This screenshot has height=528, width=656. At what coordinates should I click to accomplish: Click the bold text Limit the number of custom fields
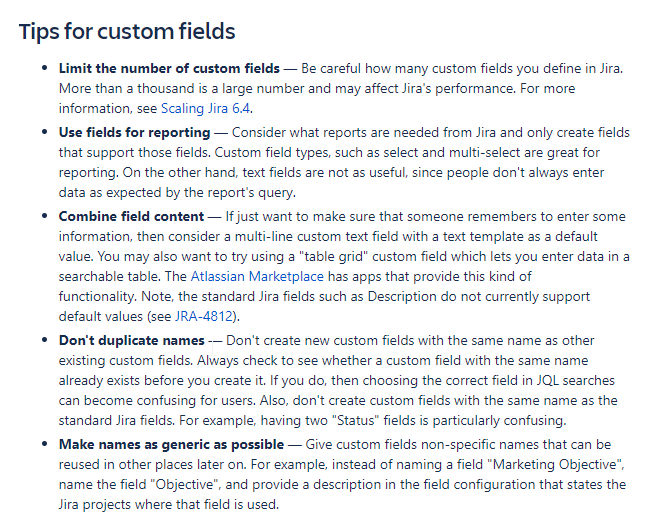click(169, 68)
